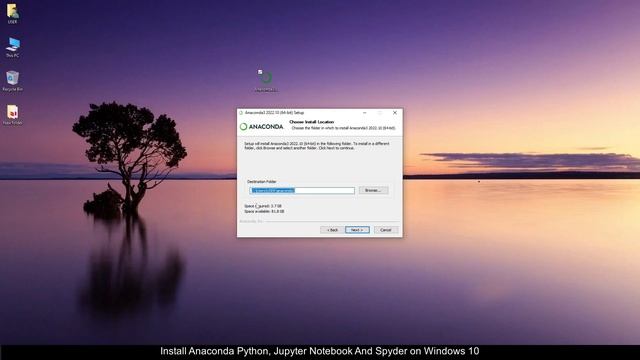Click the 'Space required: 3.7 GB' text
Image resolution: width=640 pixels, height=360 pixels.
pyautogui.click(x=263, y=206)
